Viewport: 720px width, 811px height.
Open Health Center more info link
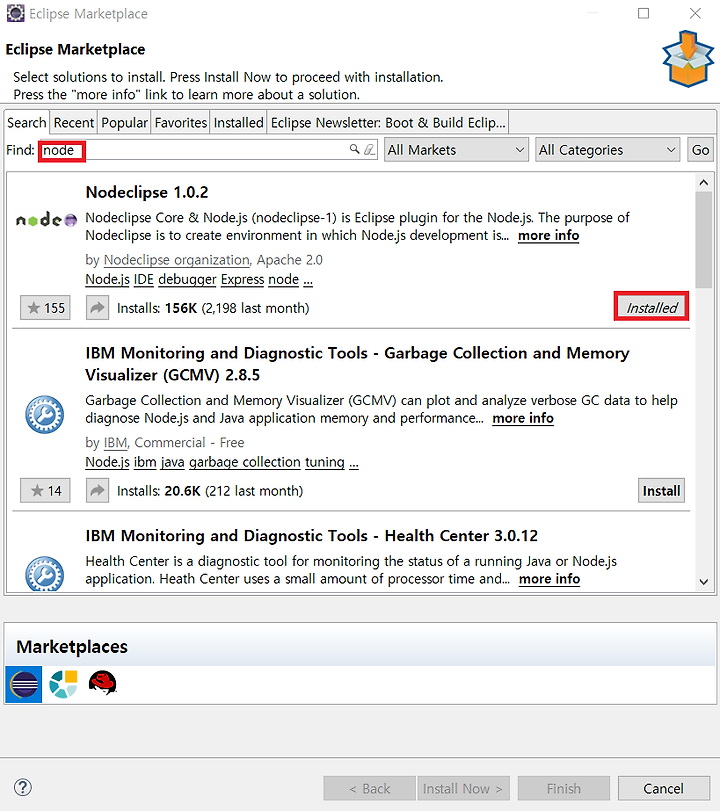point(549,579)
